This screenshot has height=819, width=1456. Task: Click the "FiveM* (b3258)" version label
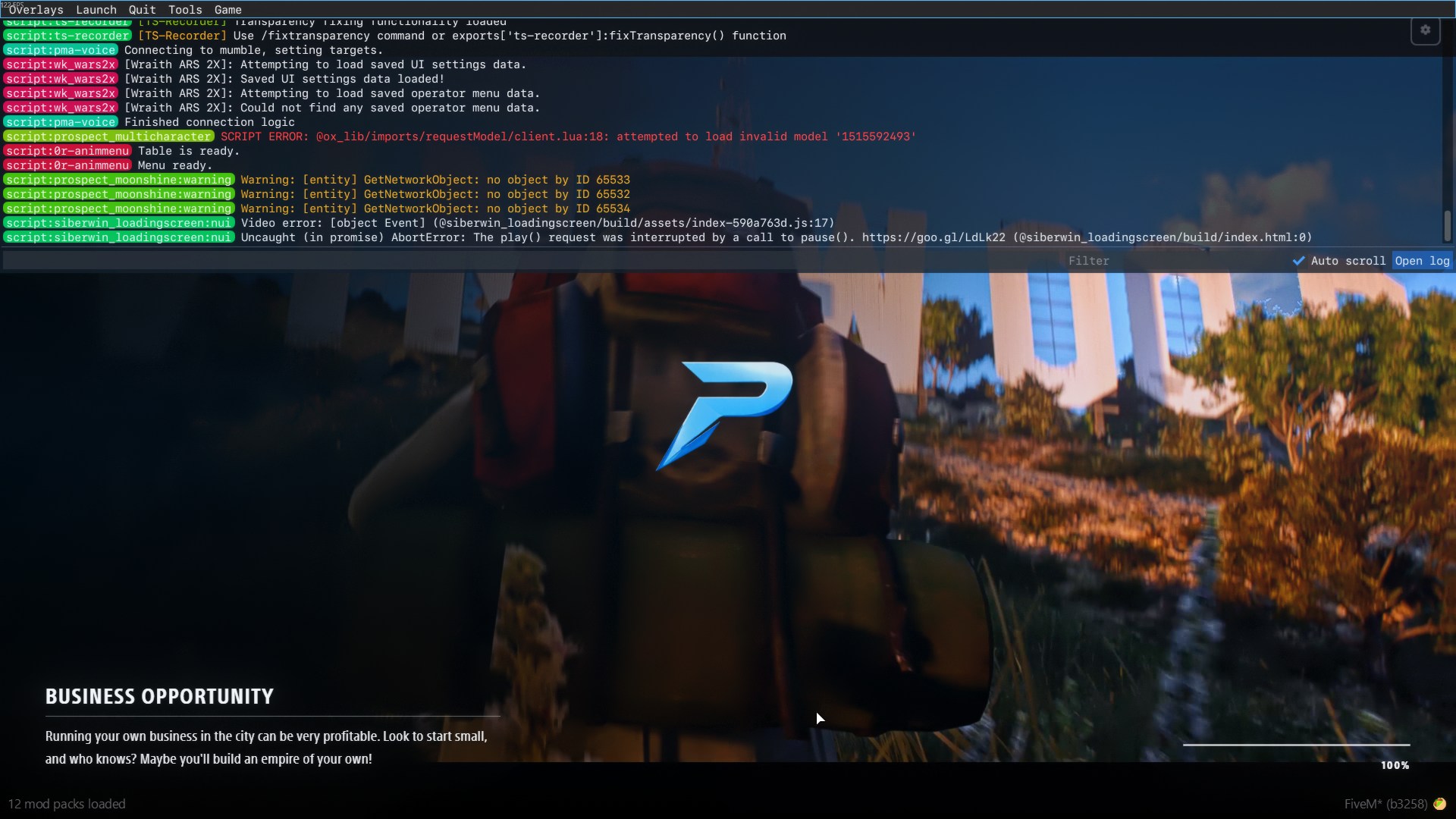click(x=1385, y=804)
